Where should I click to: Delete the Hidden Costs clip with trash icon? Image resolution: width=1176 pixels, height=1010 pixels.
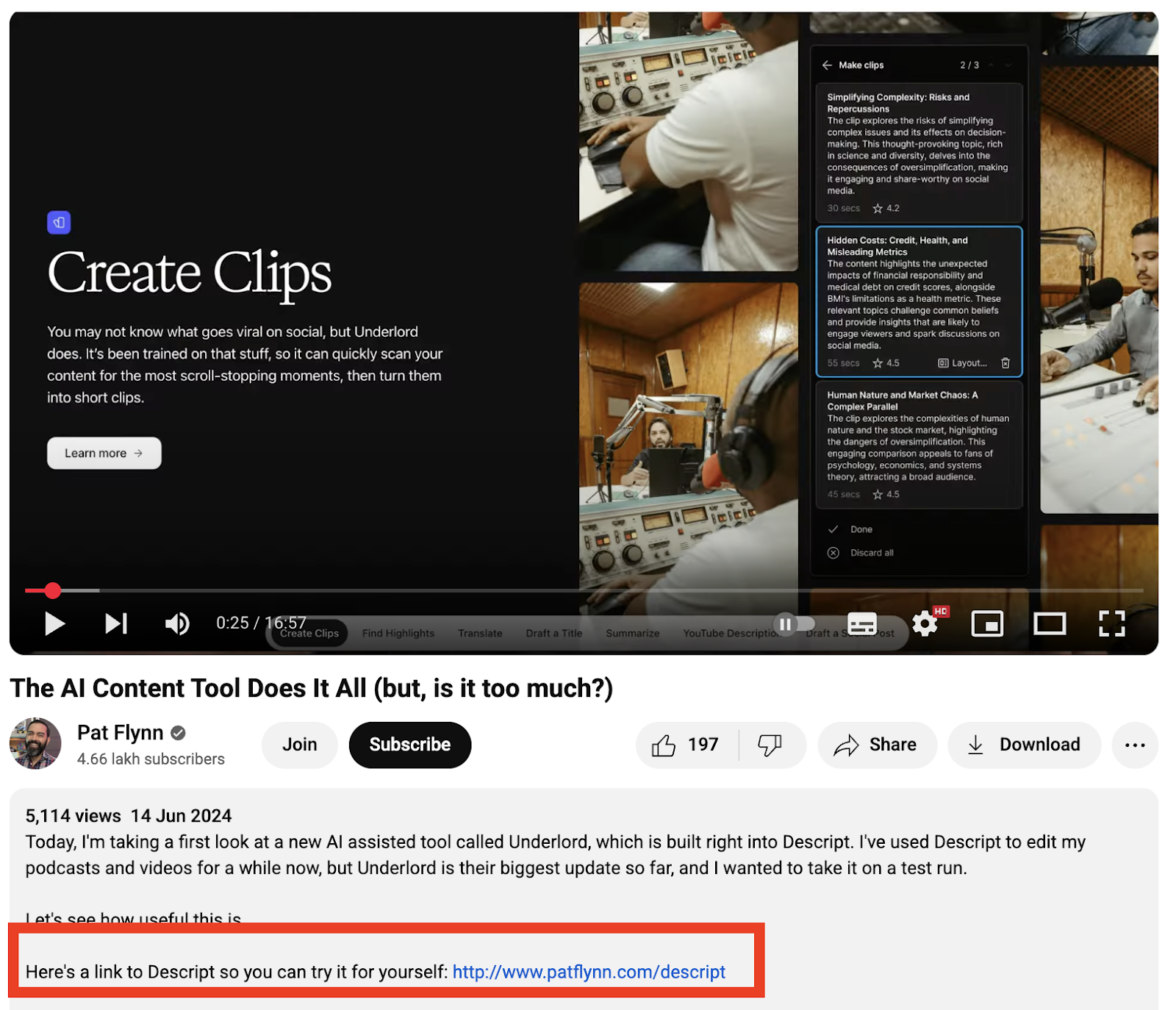tap(1005, 363)
